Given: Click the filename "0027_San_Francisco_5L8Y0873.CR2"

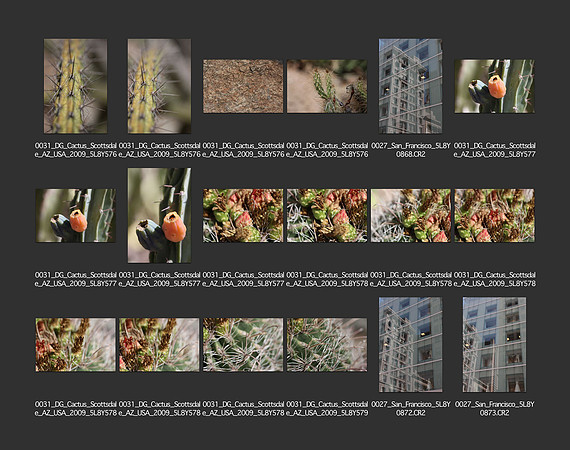Looking at the screenshot, I should click(494, 408).
